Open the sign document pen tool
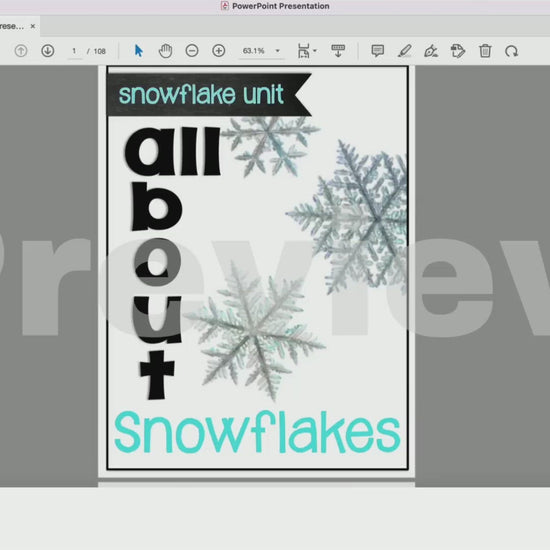Image resolution: width=550 pixels, height=550 pixels. point(431,51)
